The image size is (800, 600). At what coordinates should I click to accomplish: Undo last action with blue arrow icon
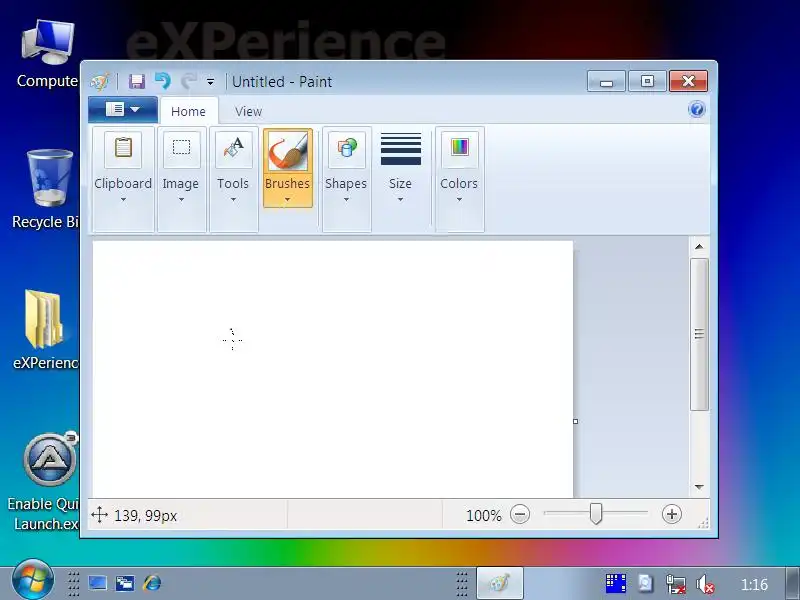pyautogui.click(x=163, y=81)
